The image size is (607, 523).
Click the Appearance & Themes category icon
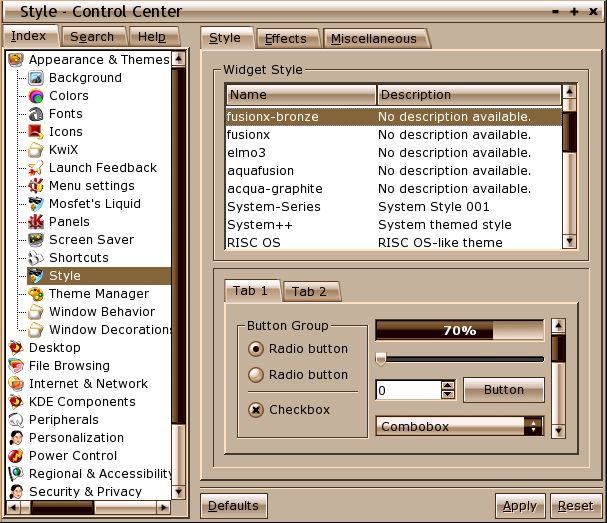point(16,60)
